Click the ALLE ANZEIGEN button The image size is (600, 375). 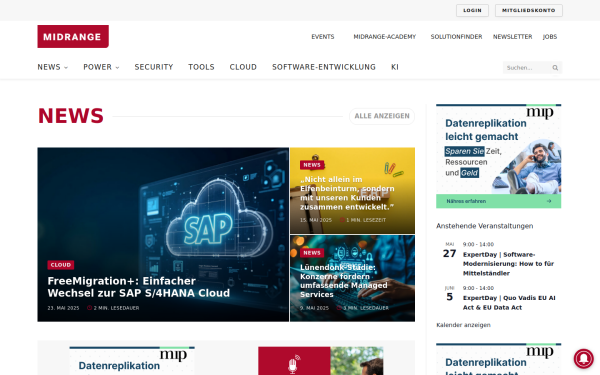[x=382, y=116]
